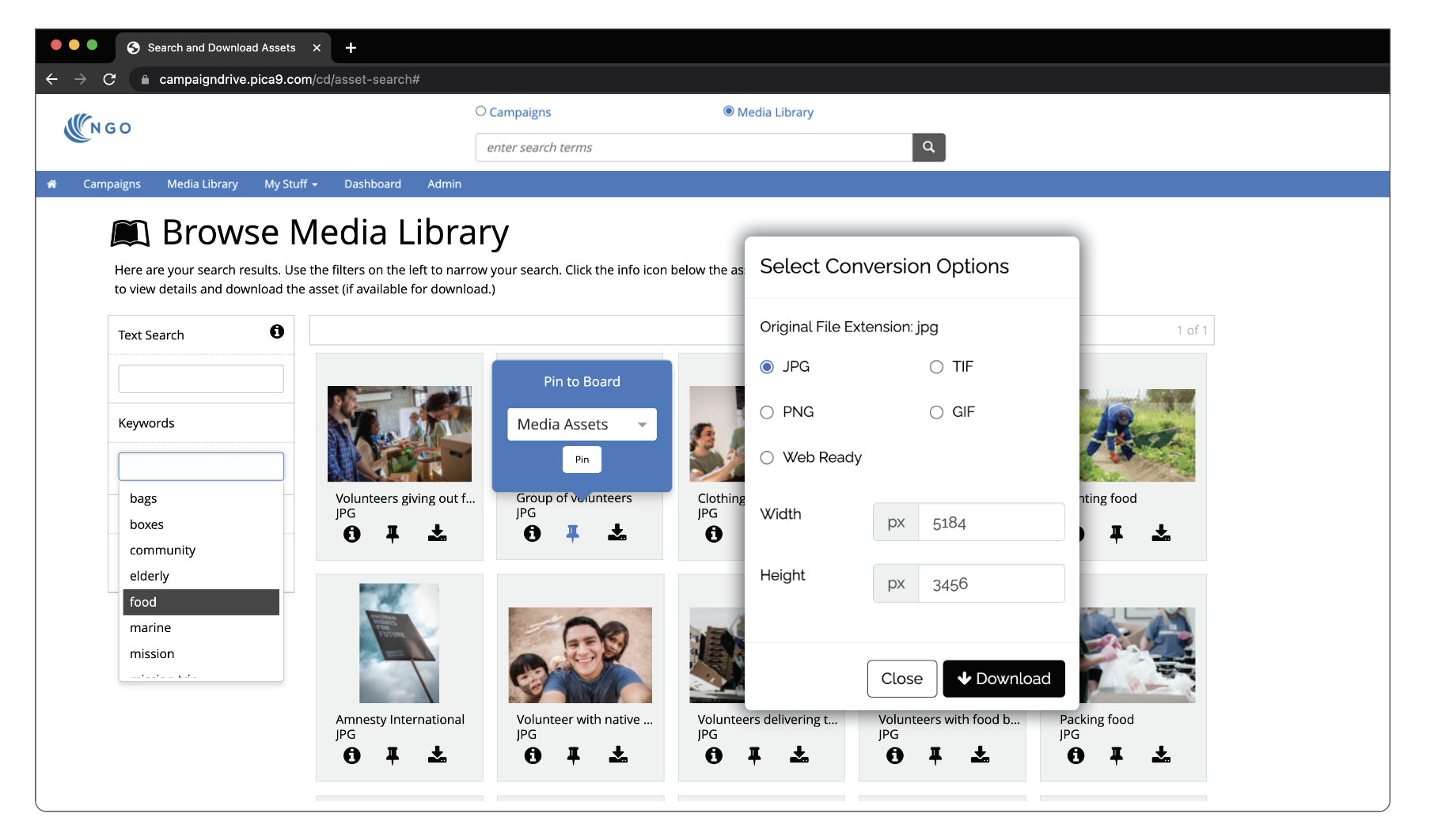Pin the Volunteers delivering asset

[754, 755]
